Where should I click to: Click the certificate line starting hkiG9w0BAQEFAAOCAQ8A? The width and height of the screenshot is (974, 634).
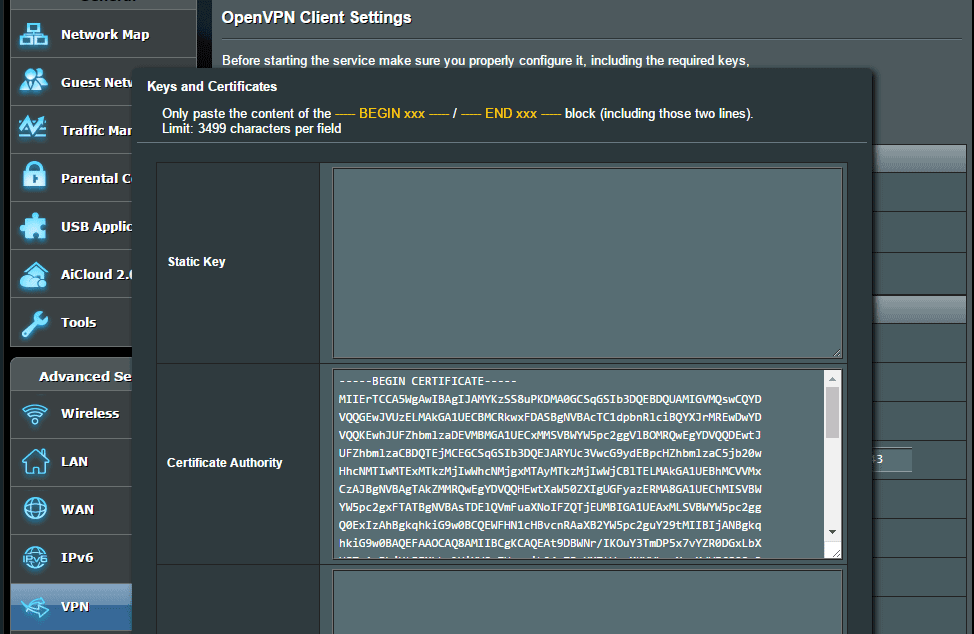550,543
